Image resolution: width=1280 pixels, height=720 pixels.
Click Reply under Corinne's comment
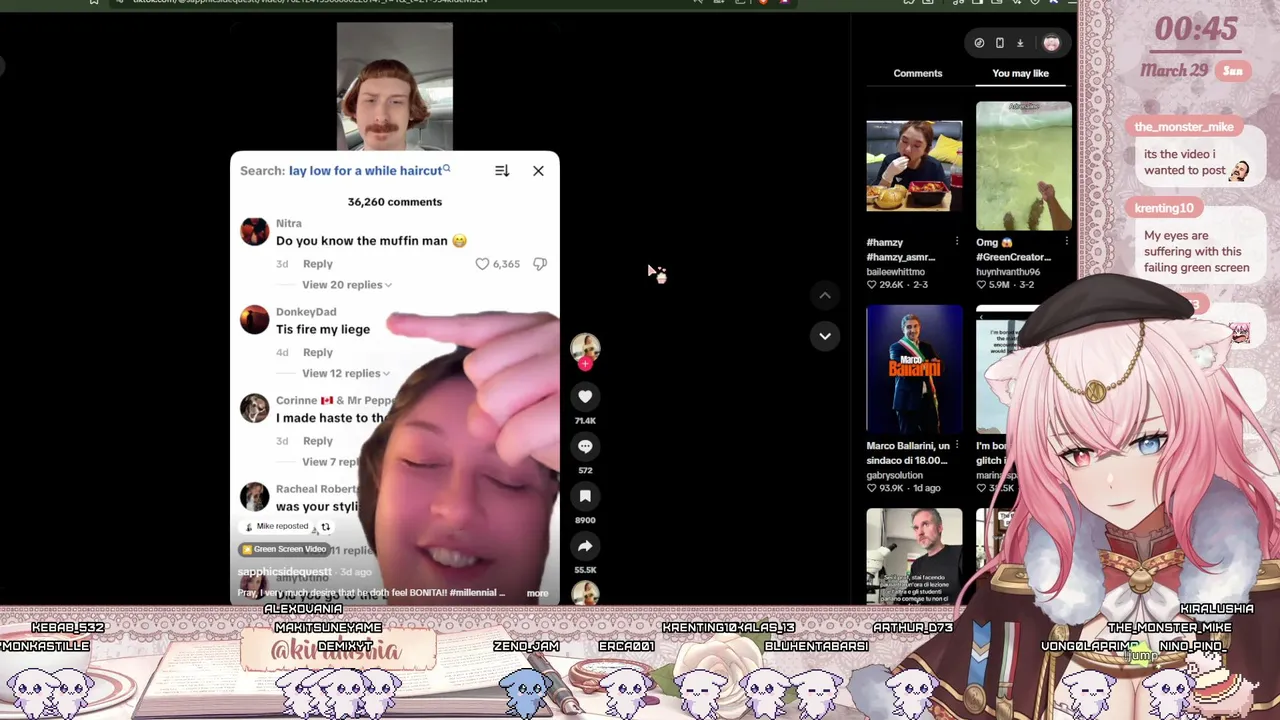click(x=318, y=441)
